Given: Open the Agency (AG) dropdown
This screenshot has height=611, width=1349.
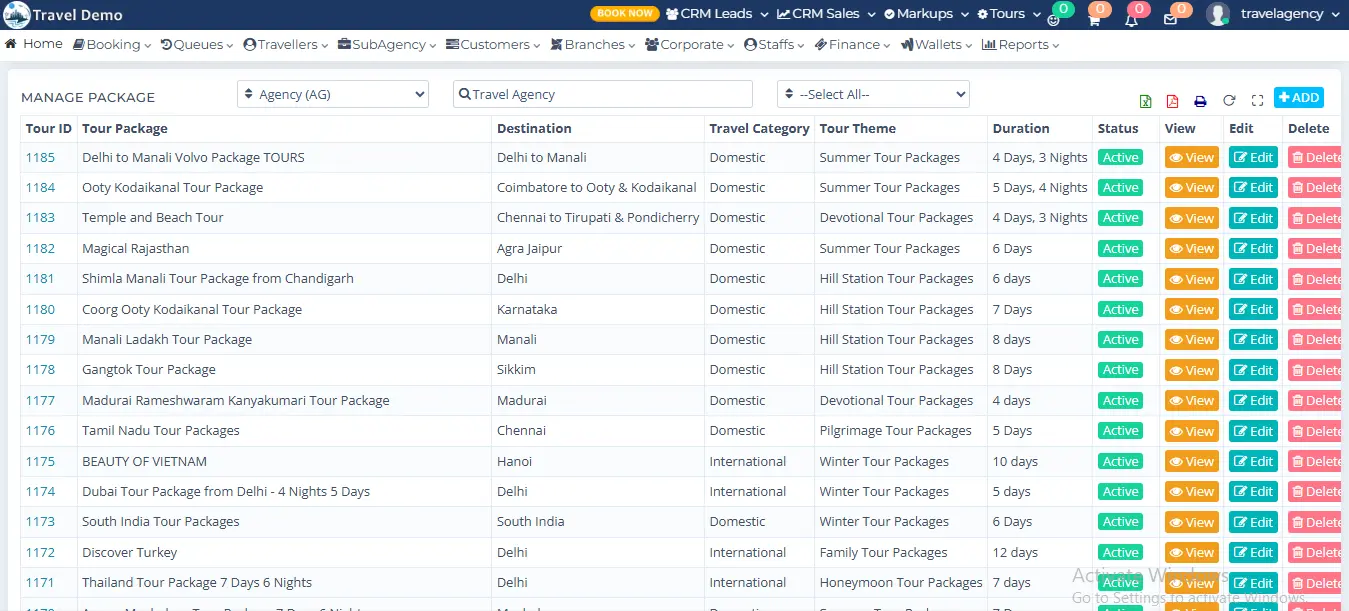Looking at the screenshot, I should tap(332, 93).
